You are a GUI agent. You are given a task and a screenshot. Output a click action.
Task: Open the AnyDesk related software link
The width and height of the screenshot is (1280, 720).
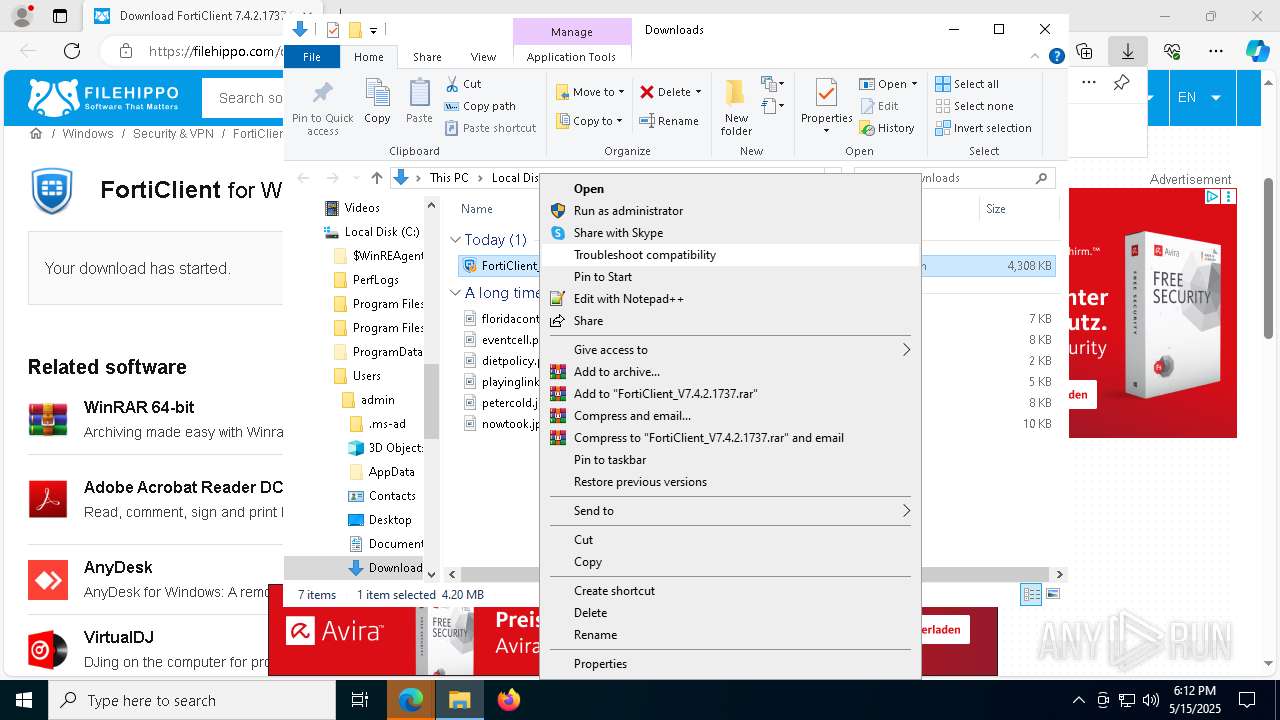point(118,567)
